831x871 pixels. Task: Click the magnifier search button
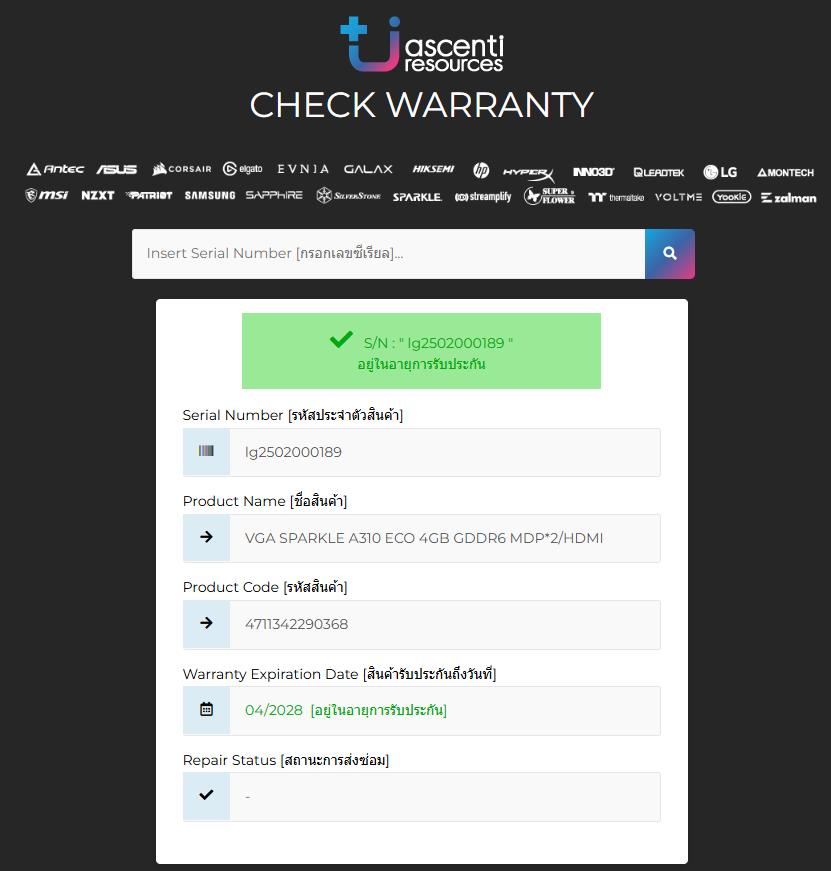(x=669, y=254)
